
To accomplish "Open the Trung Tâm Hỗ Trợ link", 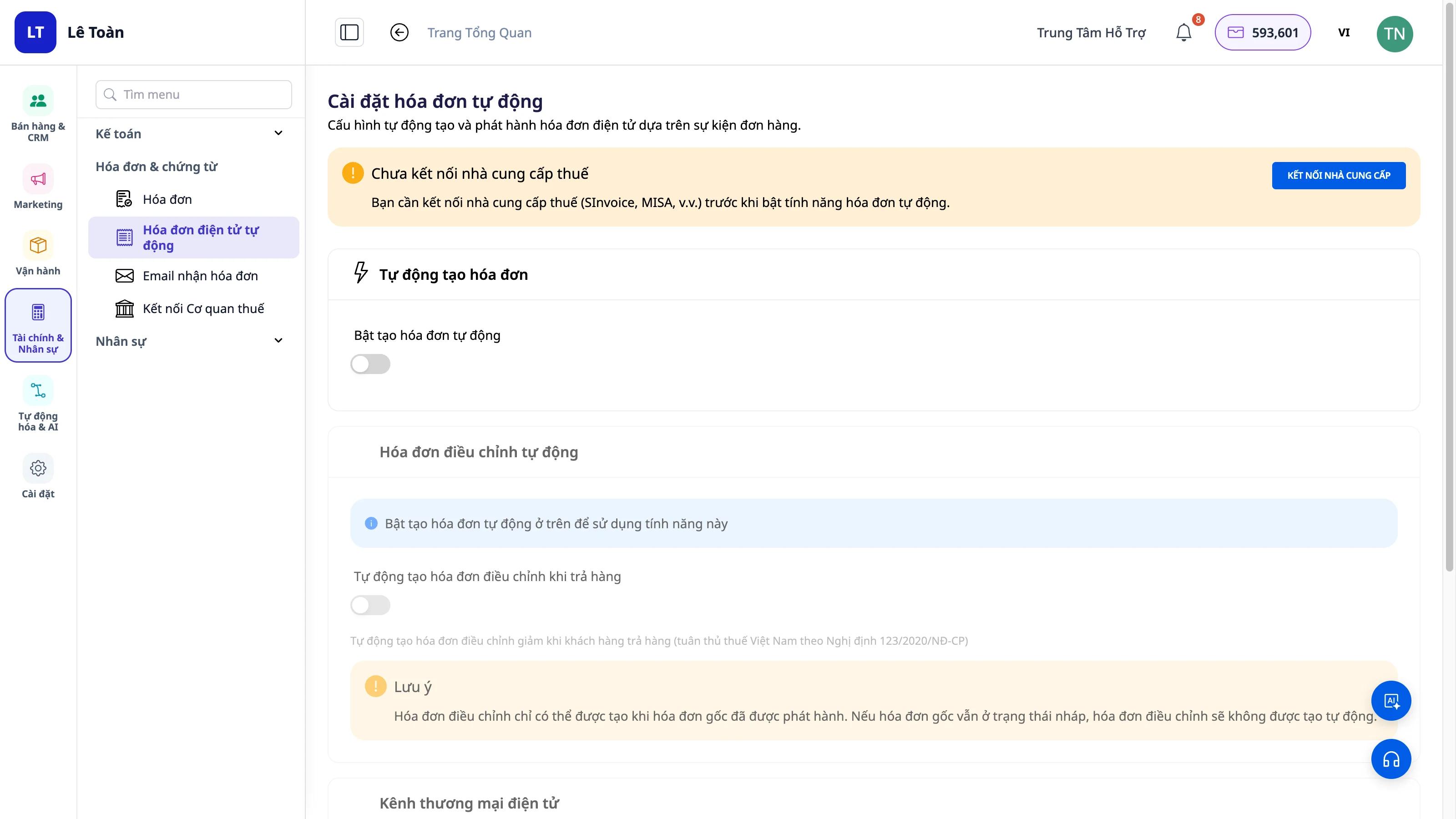I will [1091, 33].
